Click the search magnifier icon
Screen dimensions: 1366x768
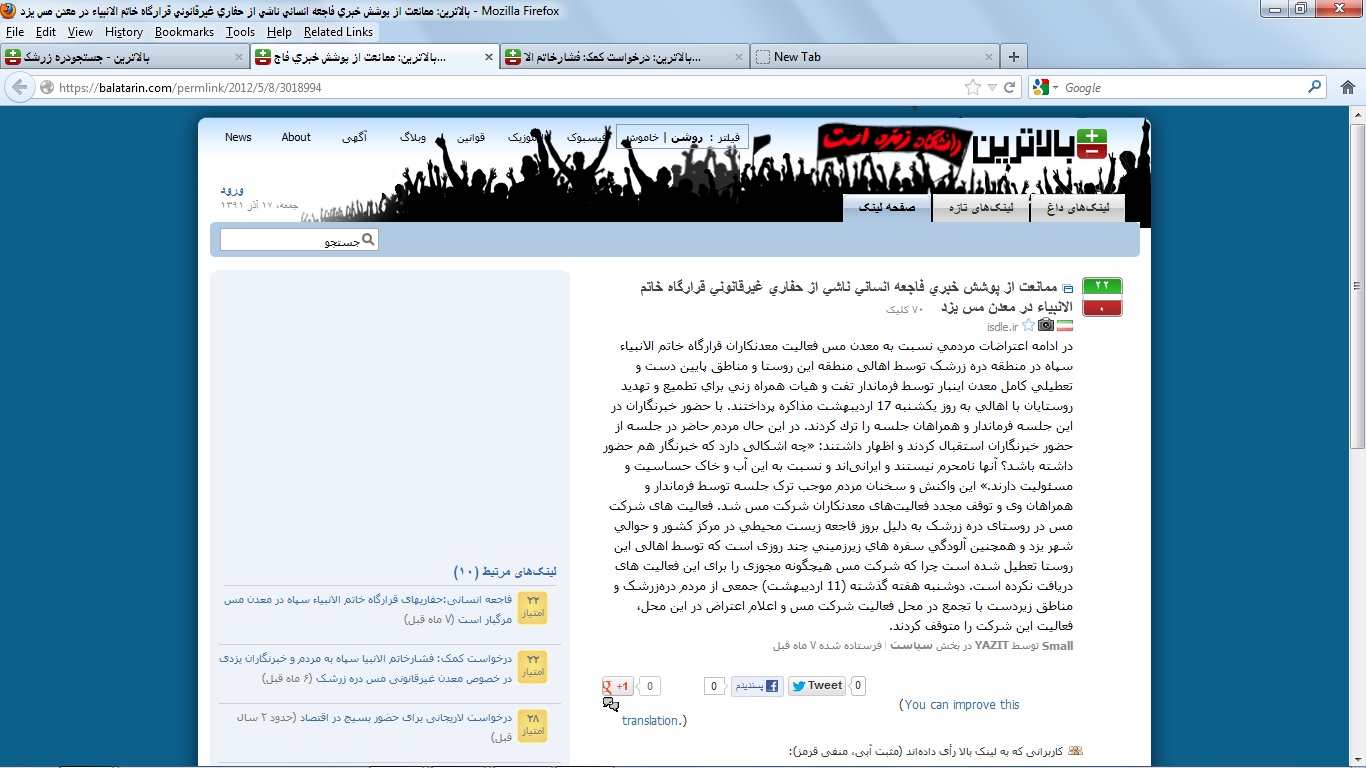pos(369,239)
